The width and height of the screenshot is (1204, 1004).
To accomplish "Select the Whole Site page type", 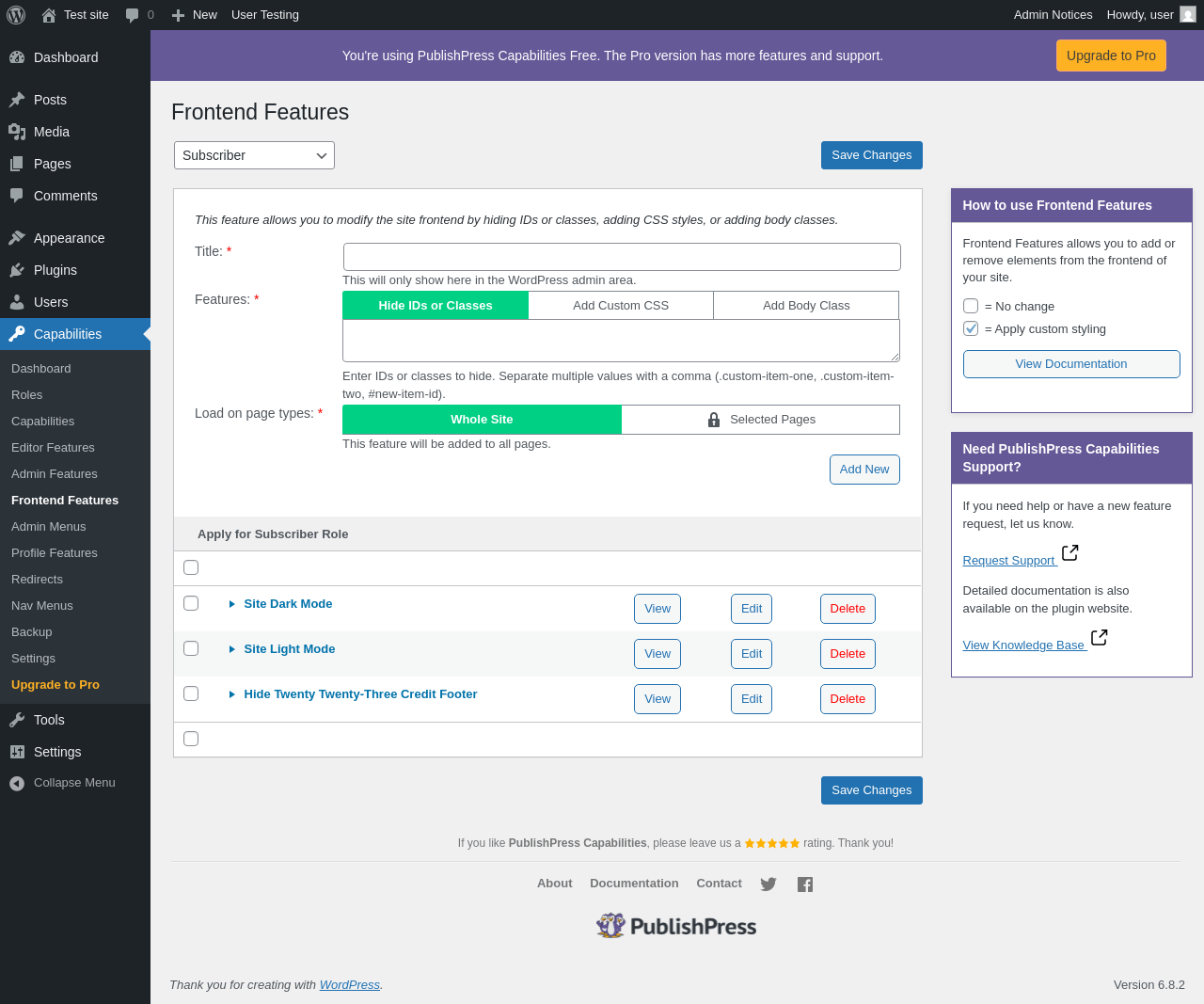I will pyautogui.click(x=482, y=420).
